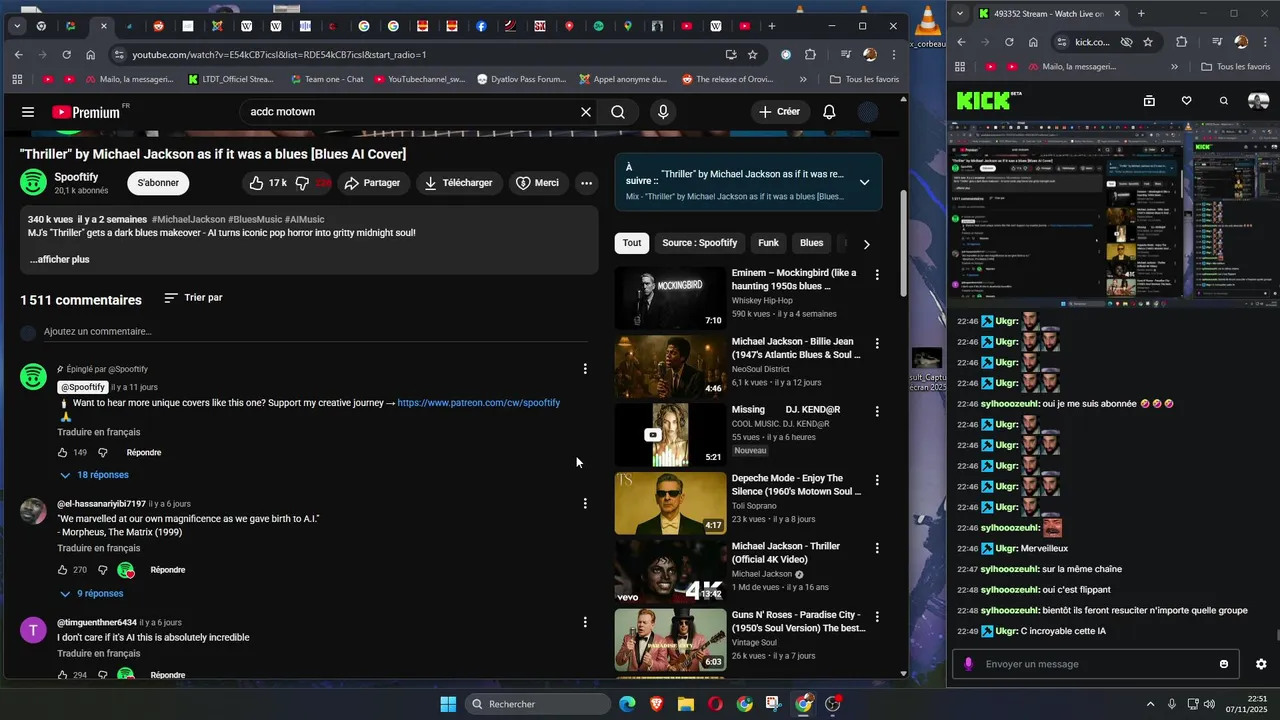1280x720 pixels.
Task: Open the Créer create button
Action: tap(779, 112)
